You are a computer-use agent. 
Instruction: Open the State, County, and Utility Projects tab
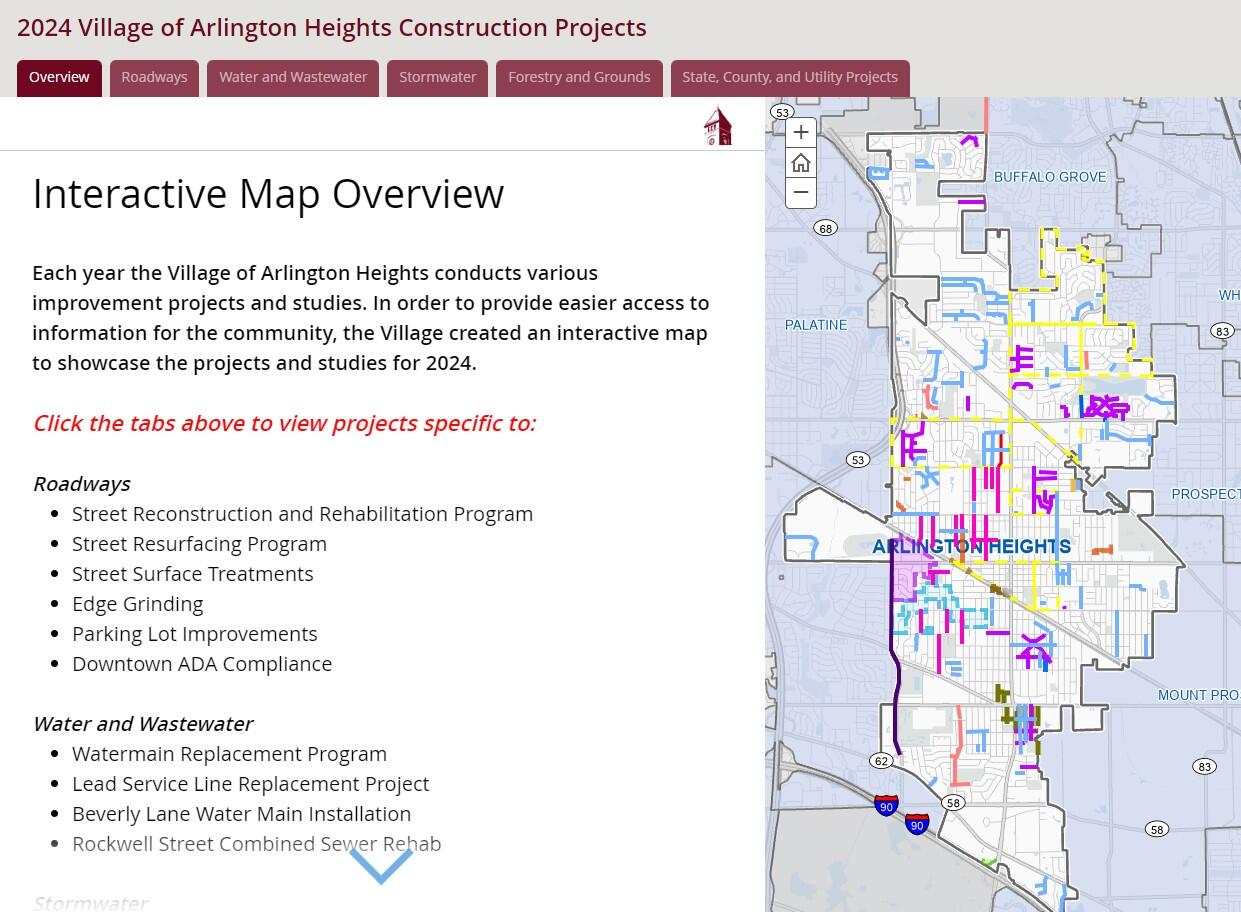coord(789,76)
